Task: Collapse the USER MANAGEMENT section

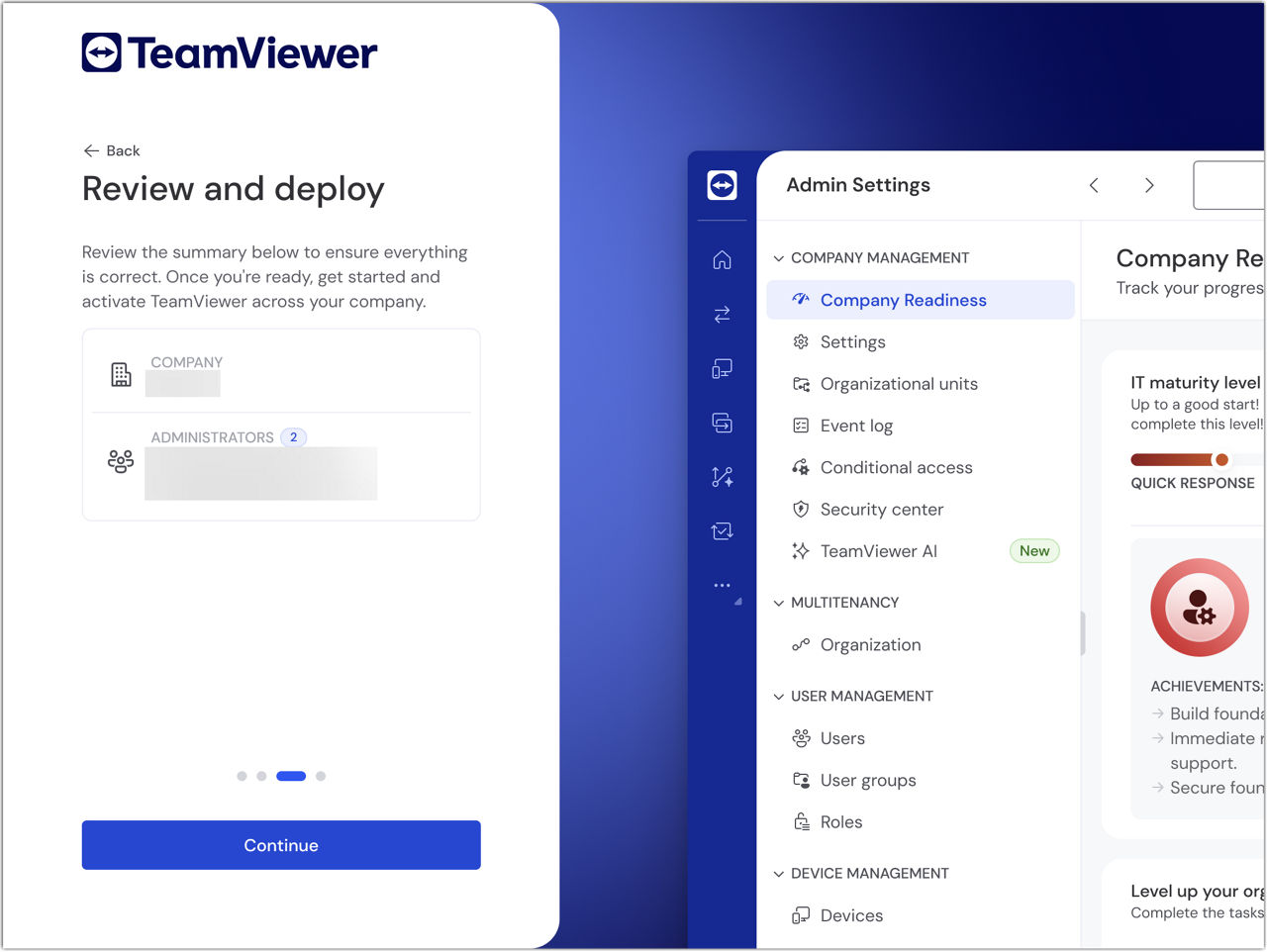Action: point(779,697)
